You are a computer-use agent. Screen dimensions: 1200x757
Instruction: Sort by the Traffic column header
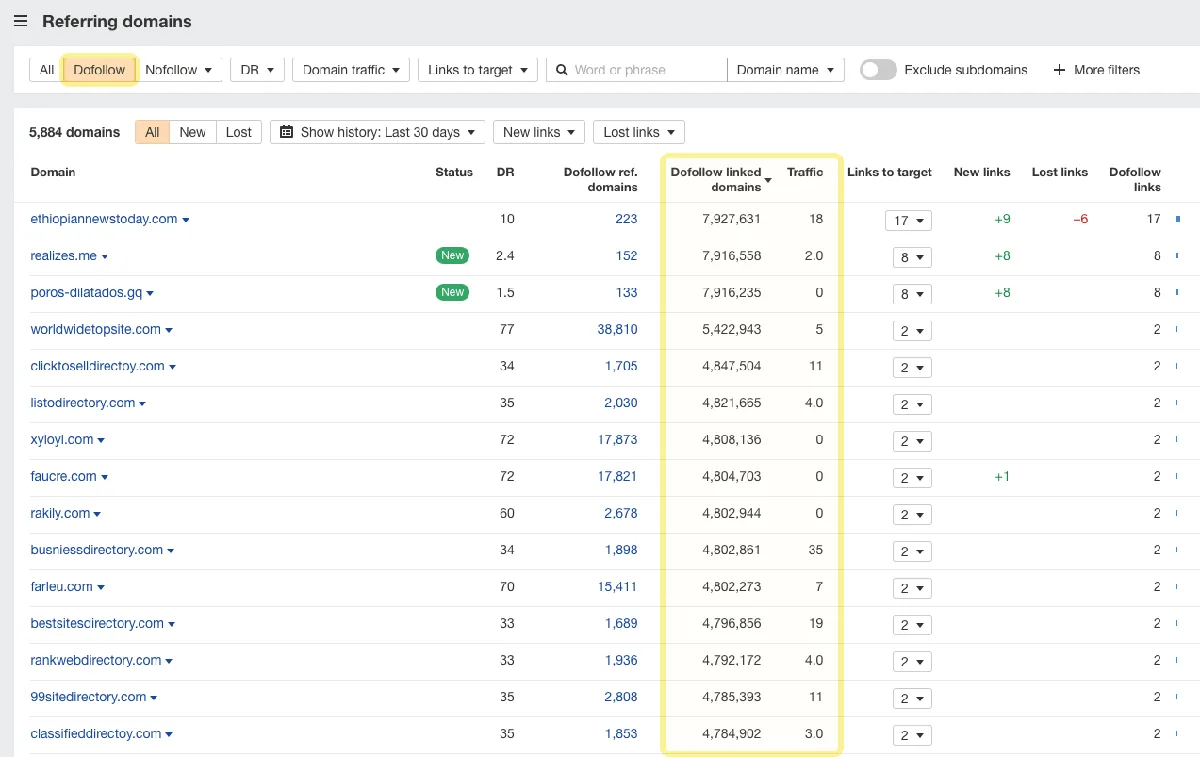[805, 172]
